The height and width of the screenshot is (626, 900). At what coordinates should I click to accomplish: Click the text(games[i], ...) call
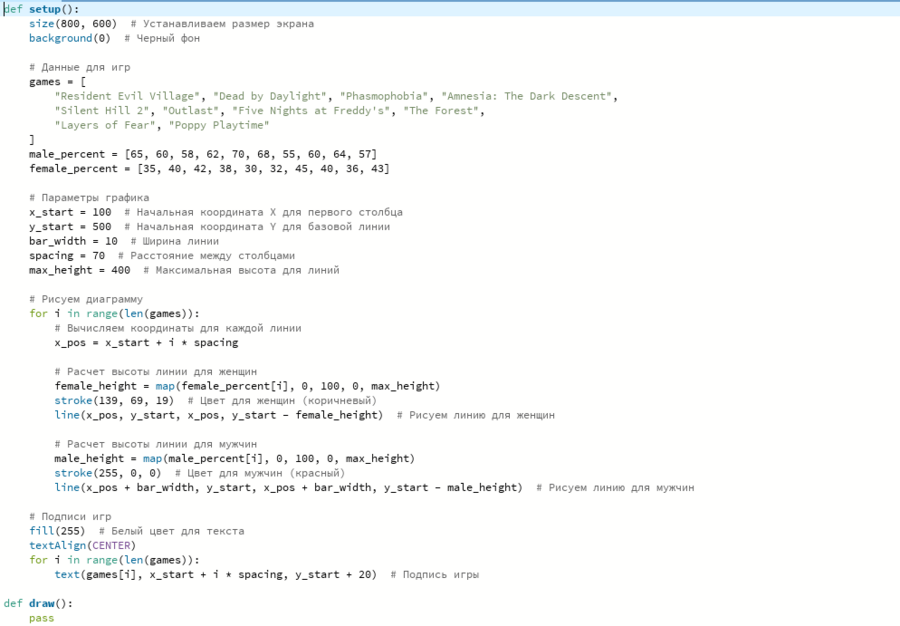pos(216,575)
